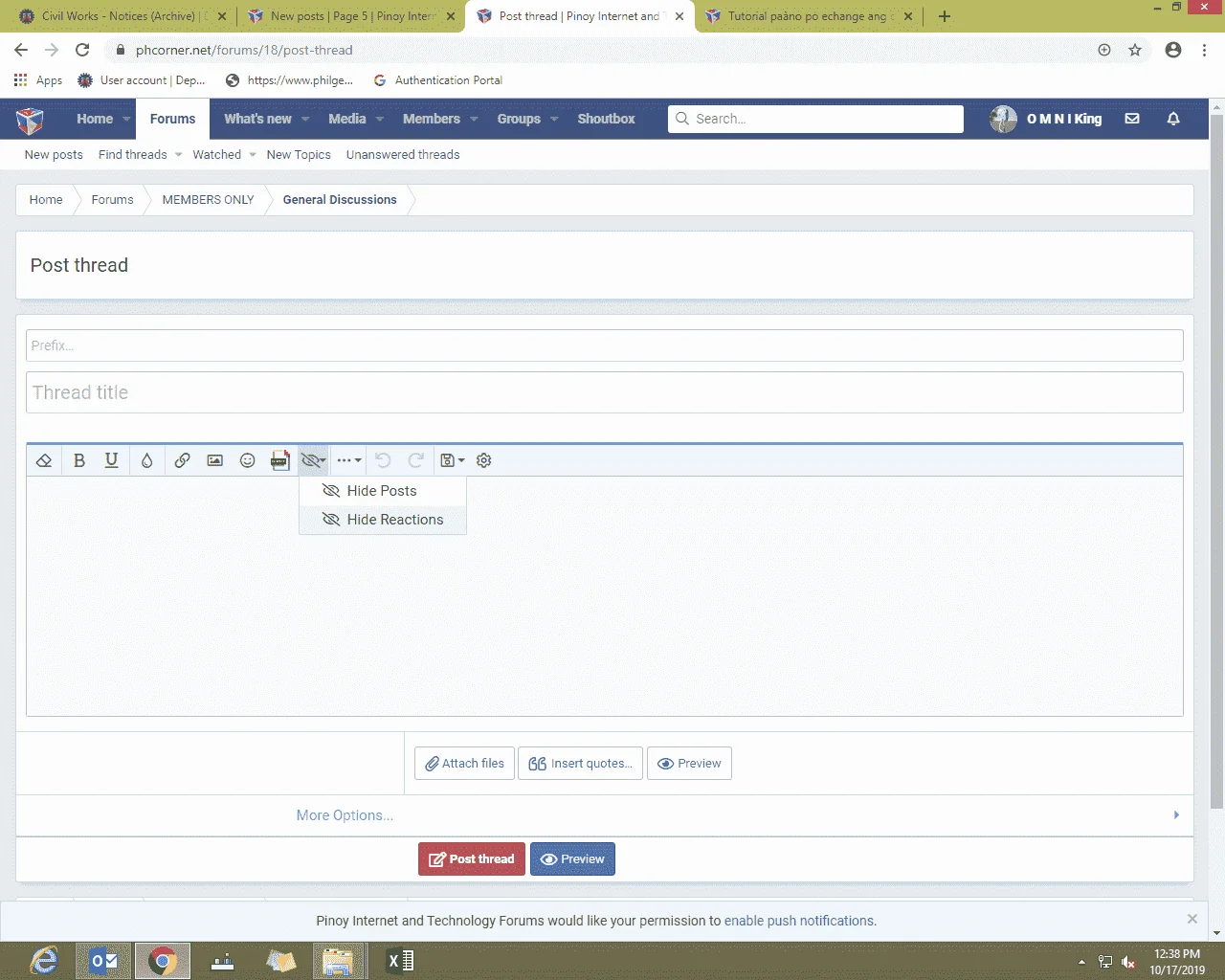Open the Home nav tab
Image resolution: width=1225 pixels, height=980 pixels.
tap(95, 119)
